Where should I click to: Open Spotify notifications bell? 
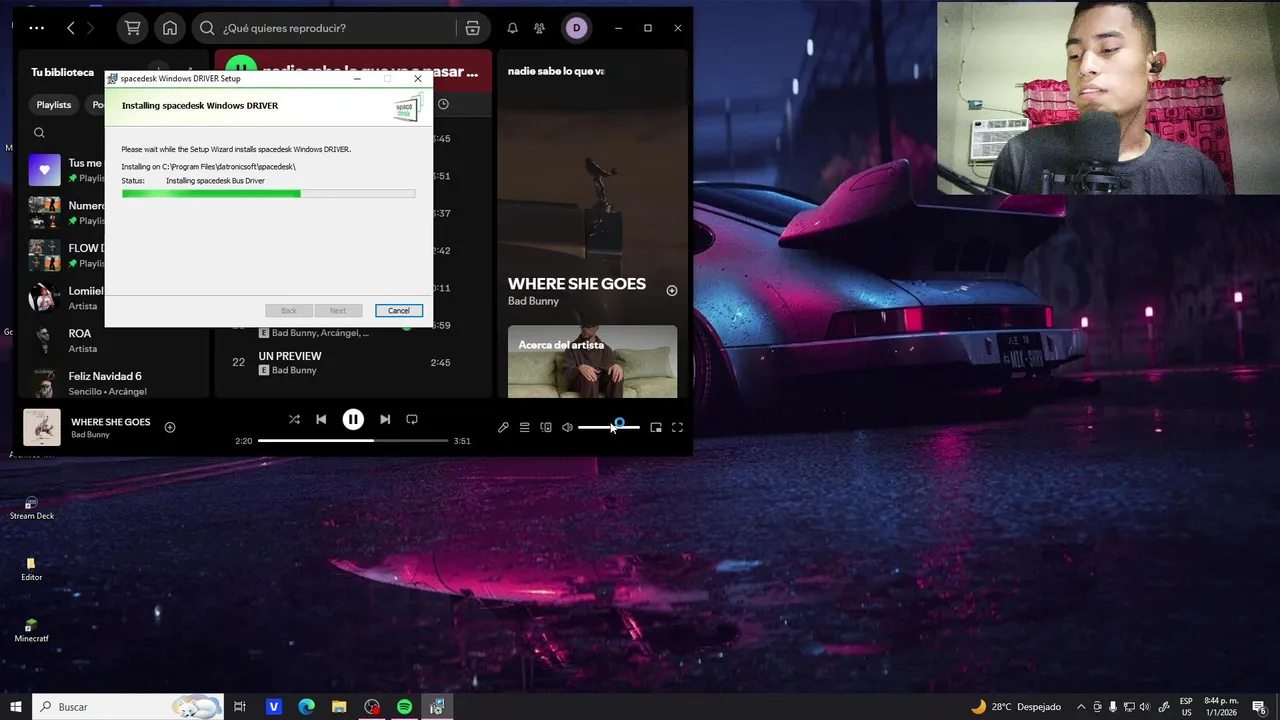512,28
